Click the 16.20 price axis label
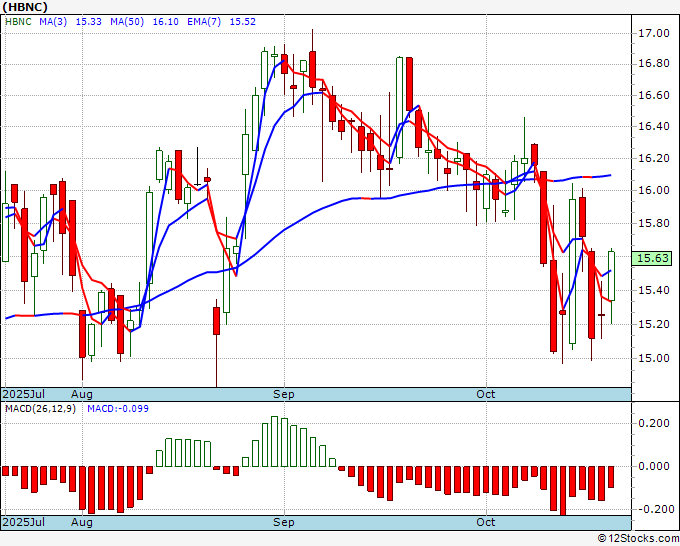 (x=654, y=158)
